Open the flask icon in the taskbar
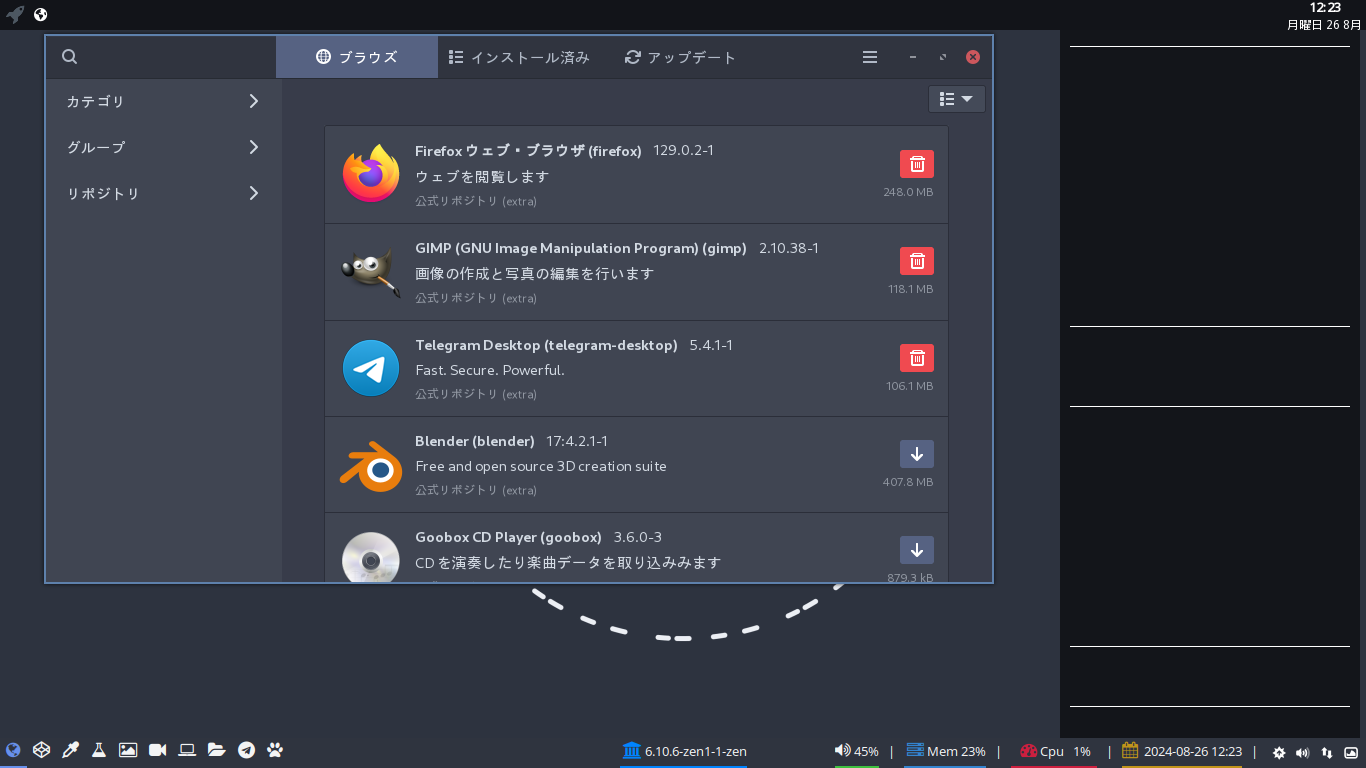 tap(99, 750)
